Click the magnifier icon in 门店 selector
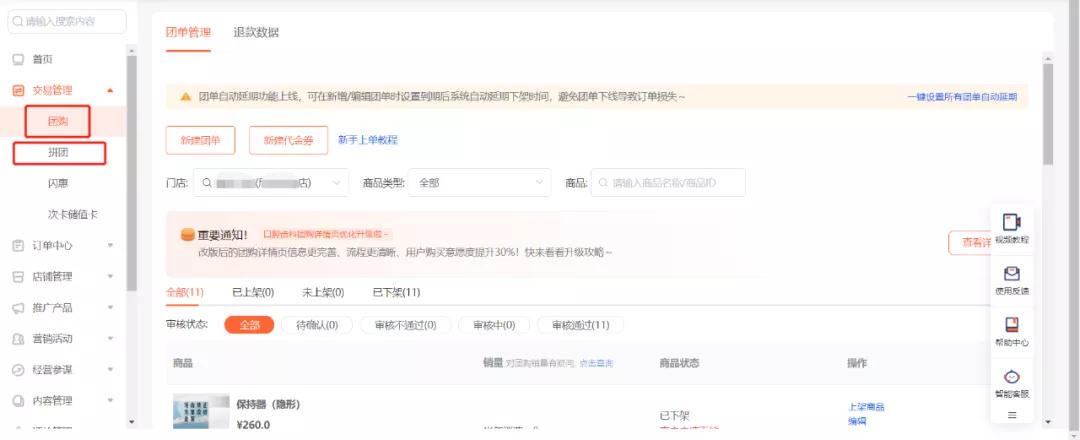The width and height of the screenshot is (1080, 440). (207, 183)
